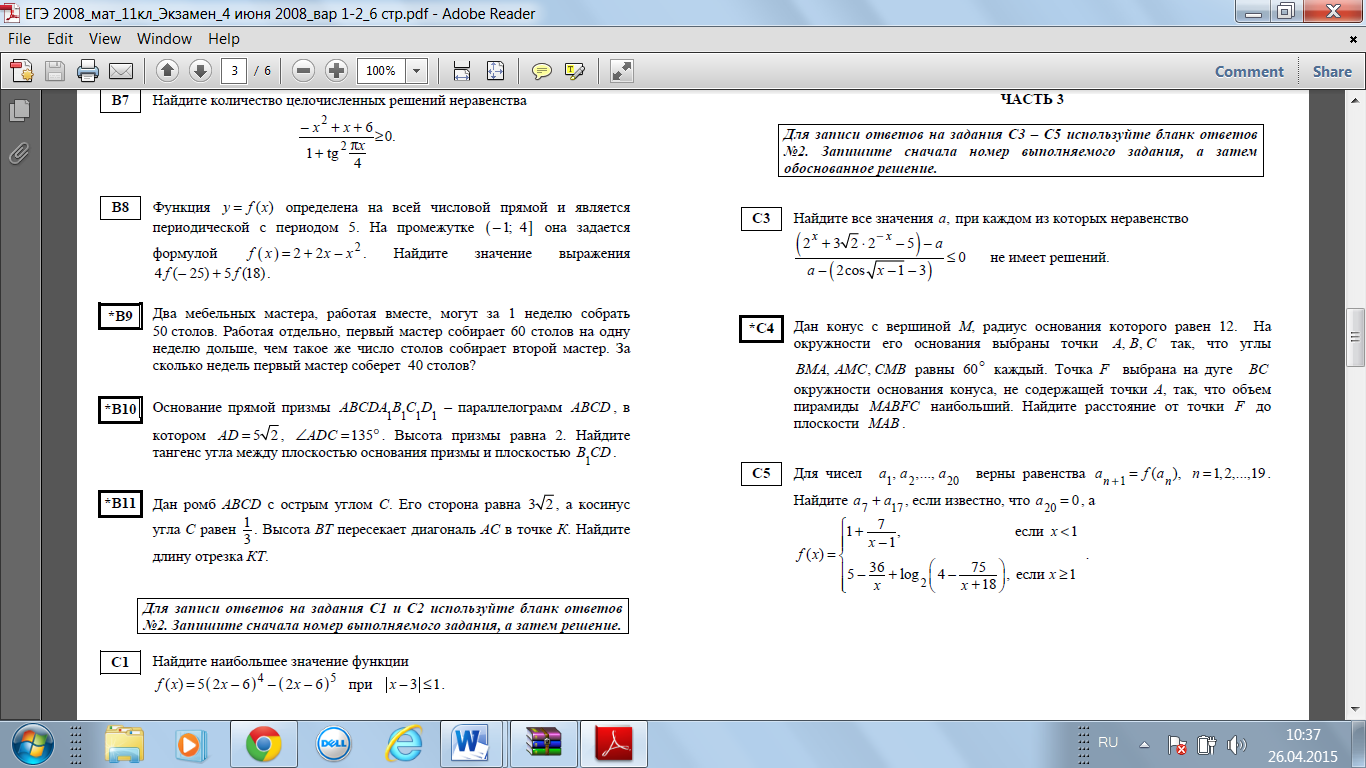The height and width of the screenshot is (768, 1366).
Task: Click the page number field showing 3
Action: point(234,71)
